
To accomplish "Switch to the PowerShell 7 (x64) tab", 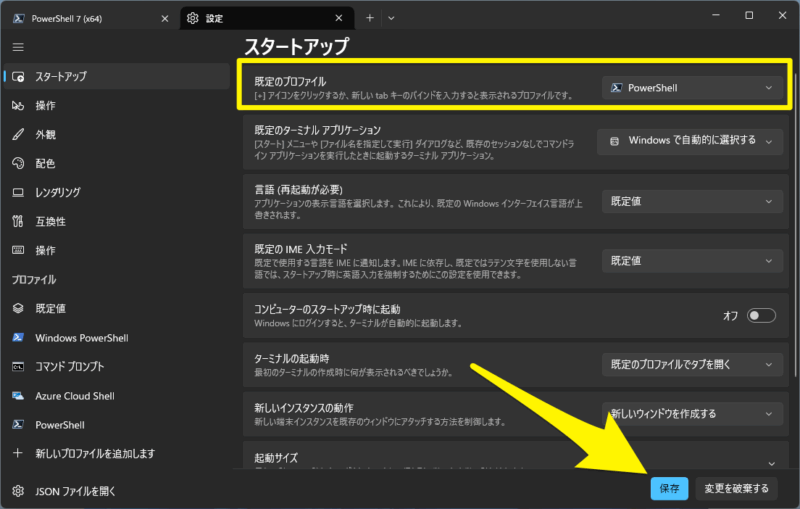I will tap(91, 18).
